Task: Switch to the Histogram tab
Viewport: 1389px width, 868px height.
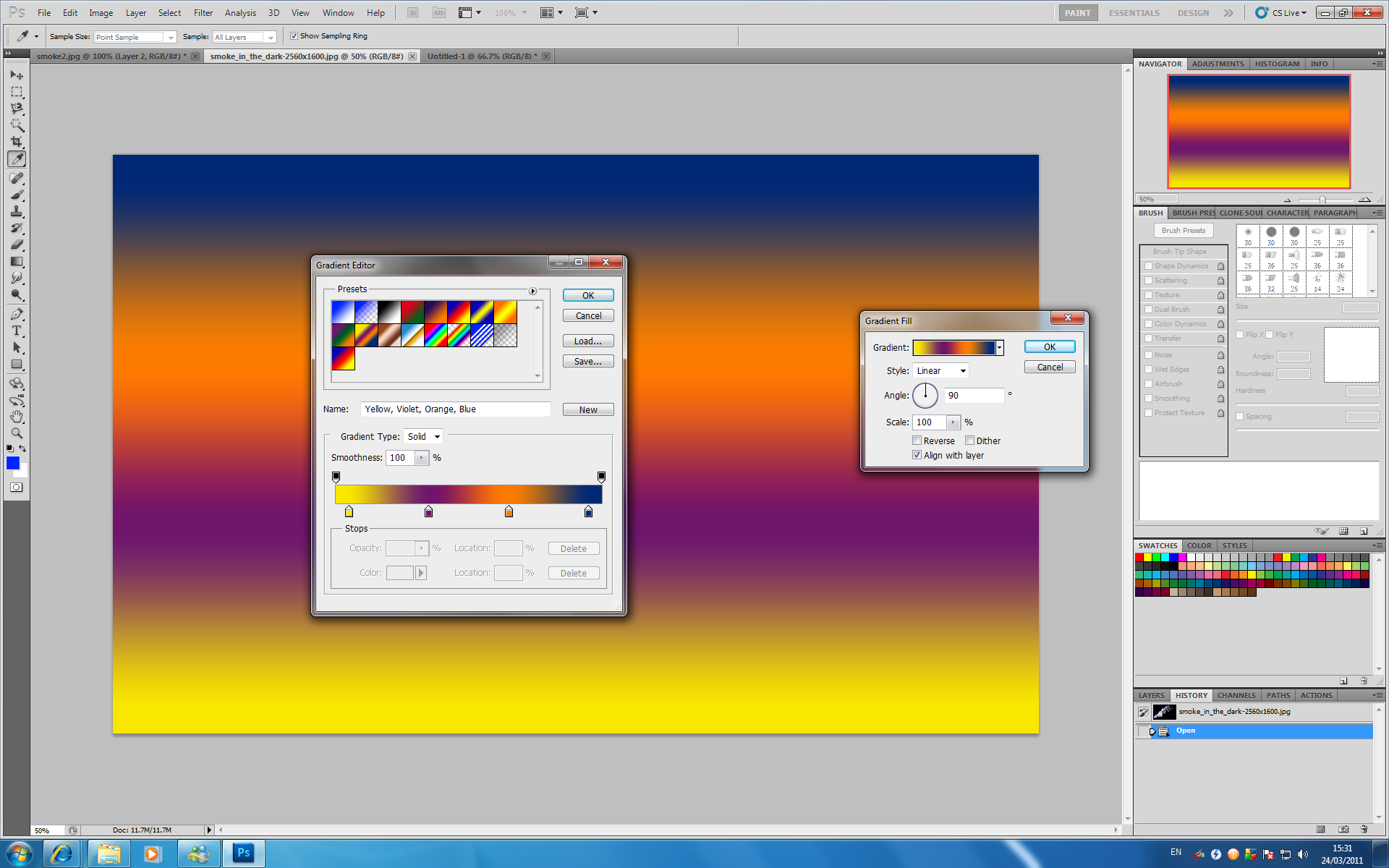Action: pyautogui.click(x=1277, y=64)
